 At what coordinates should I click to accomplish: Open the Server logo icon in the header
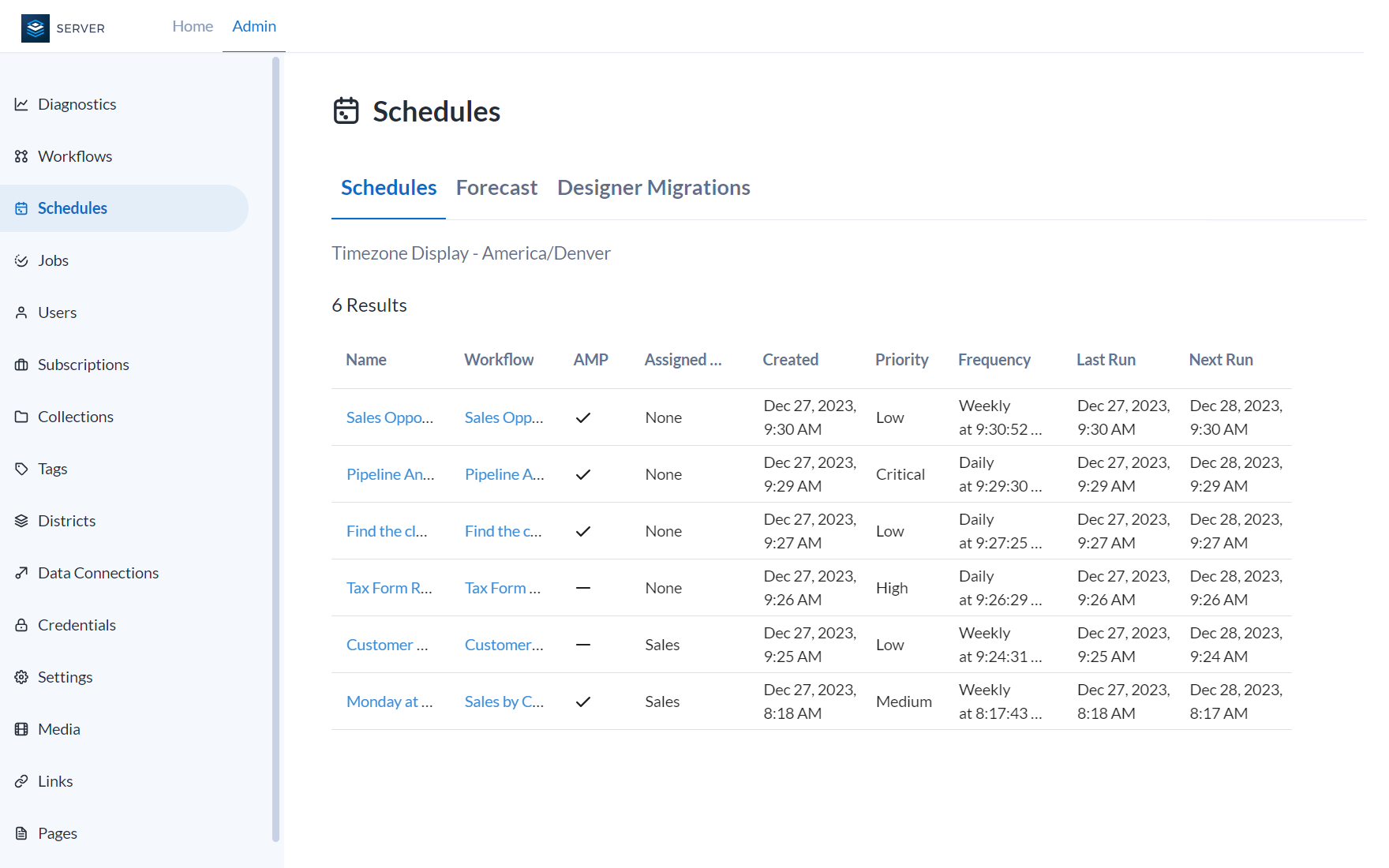[34, 28]
